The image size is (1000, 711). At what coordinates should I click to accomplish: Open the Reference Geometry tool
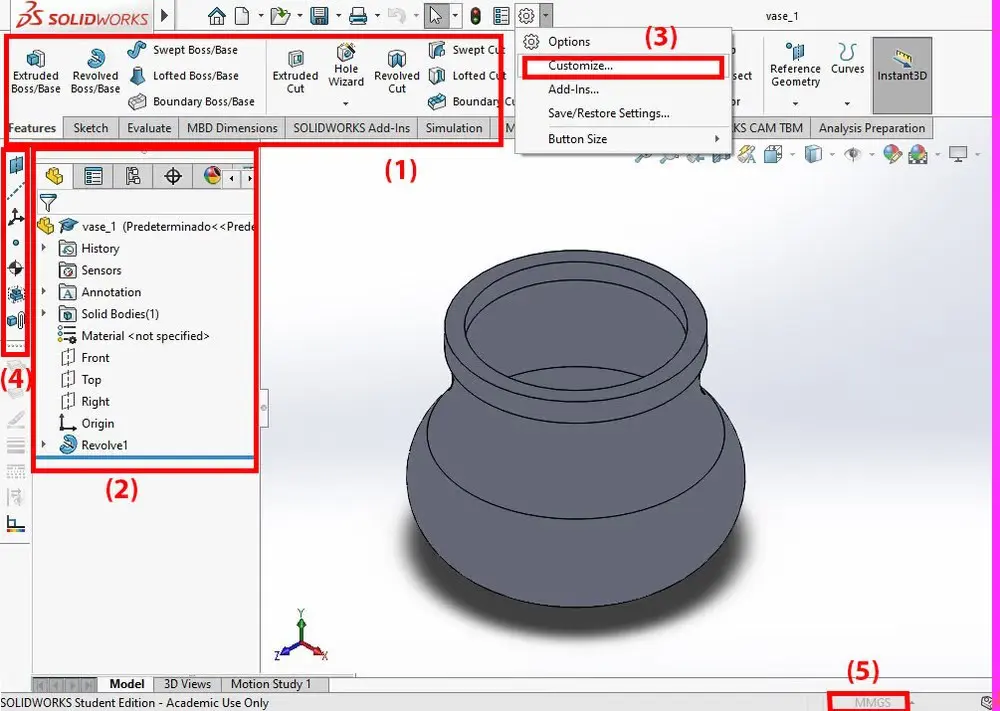click(x=795, y=65)
